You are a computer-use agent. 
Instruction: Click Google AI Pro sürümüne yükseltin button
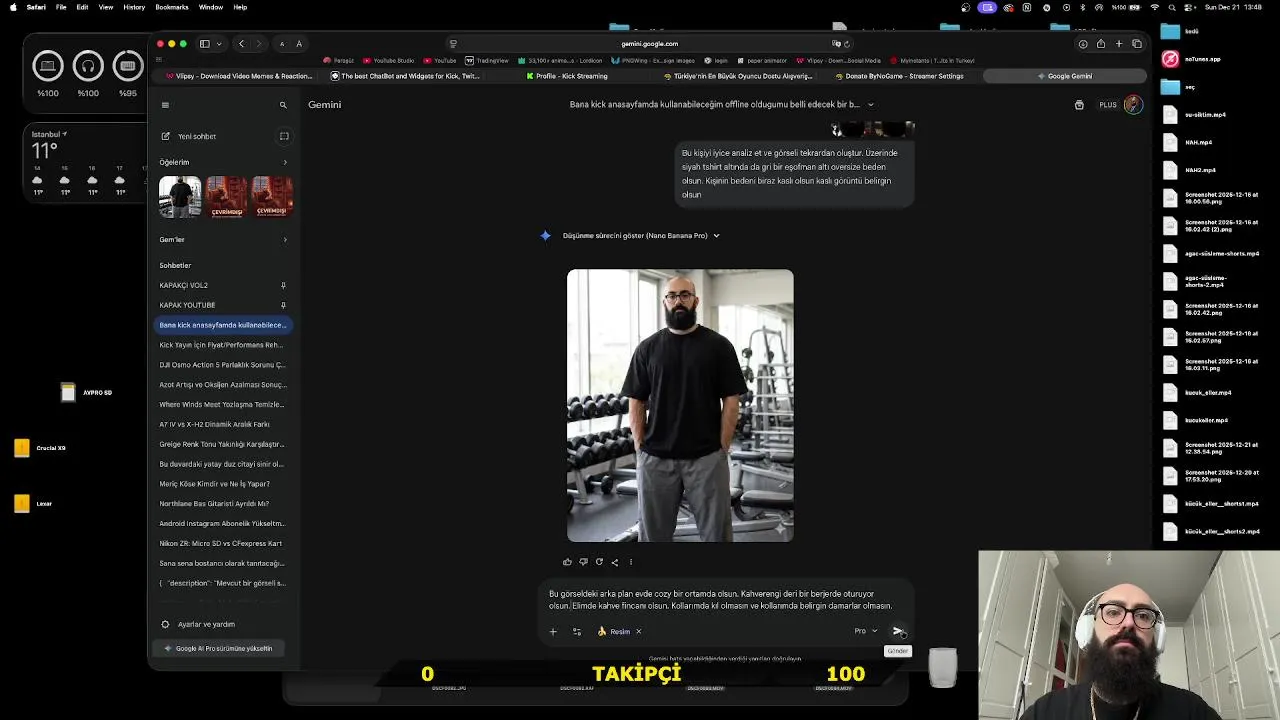point(219,648)
